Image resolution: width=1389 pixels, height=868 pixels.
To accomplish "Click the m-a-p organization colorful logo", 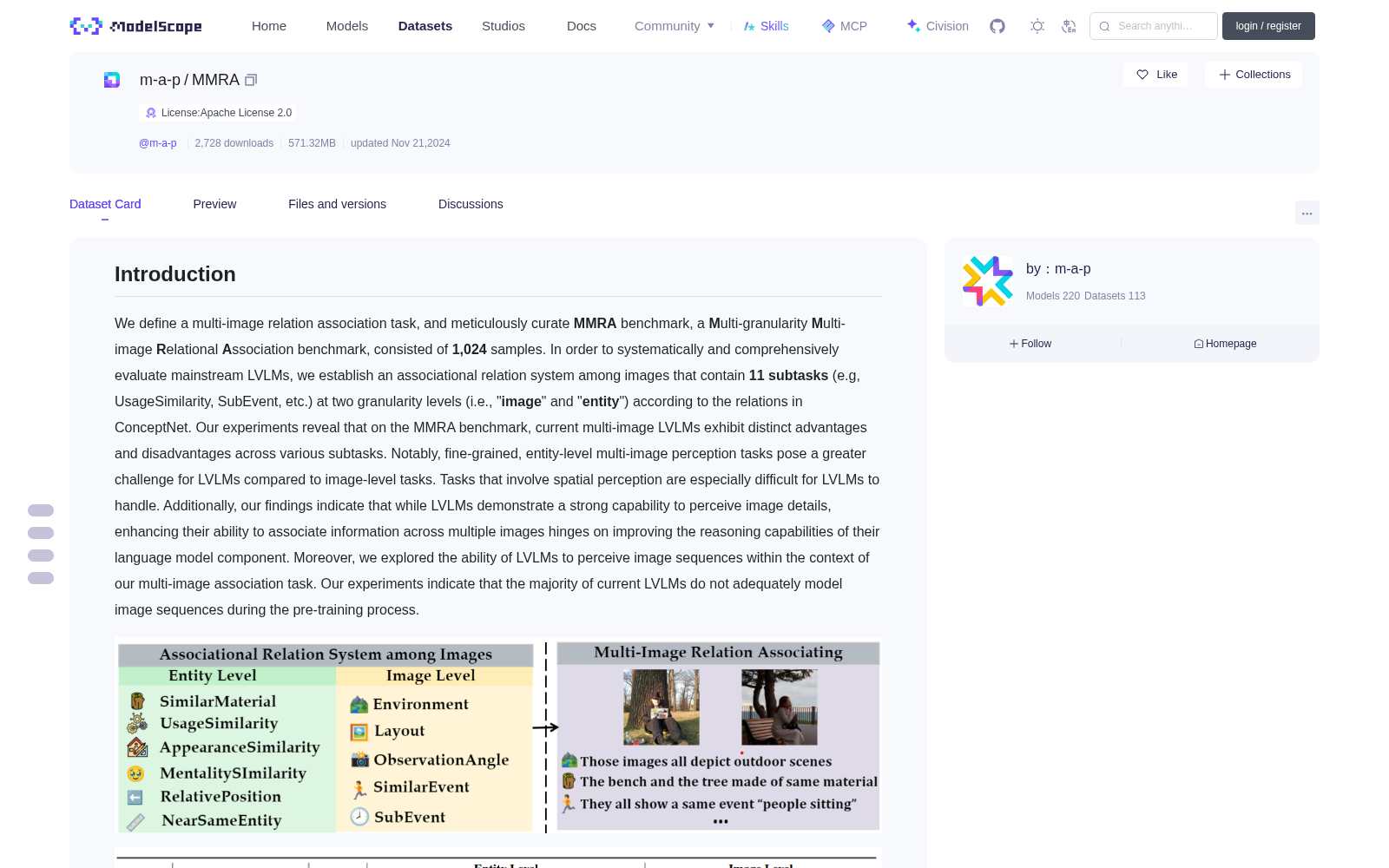I will click(x=988, y=281).
